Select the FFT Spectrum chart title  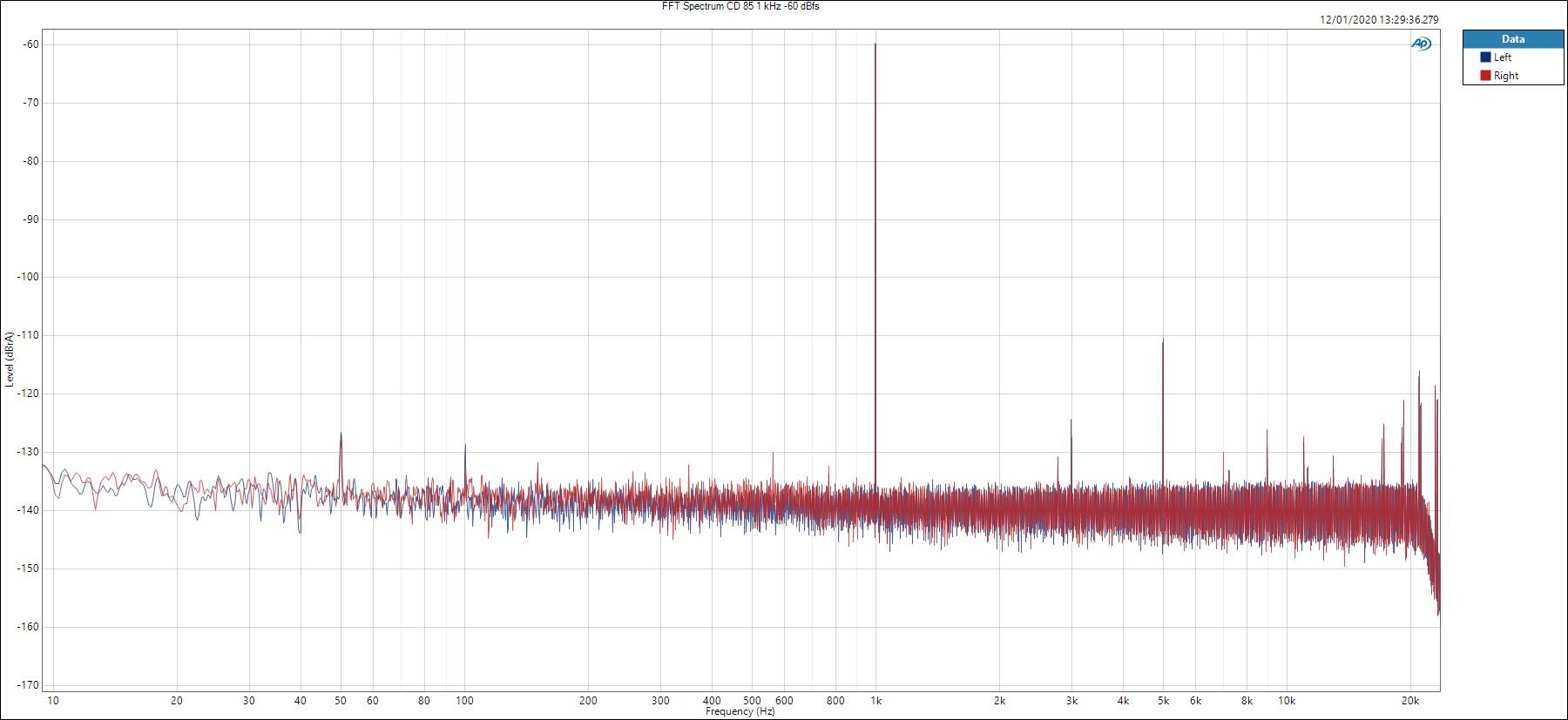click(740, 6)
